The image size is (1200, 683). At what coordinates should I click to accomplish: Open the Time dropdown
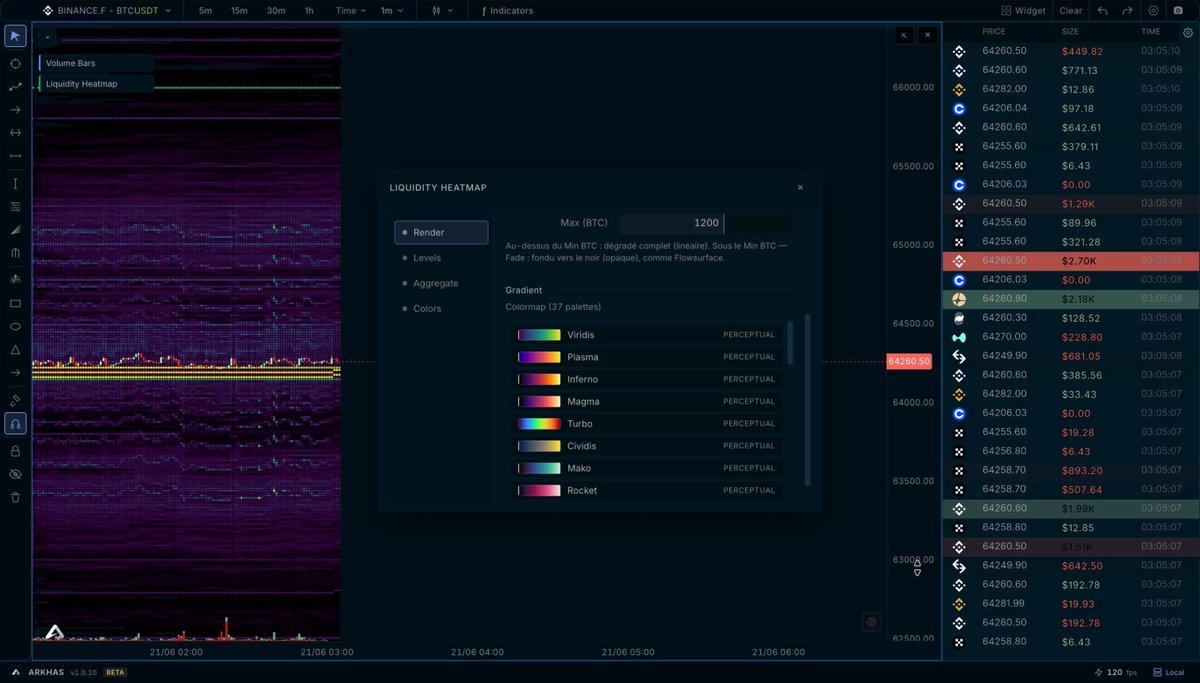click(350, 10)
